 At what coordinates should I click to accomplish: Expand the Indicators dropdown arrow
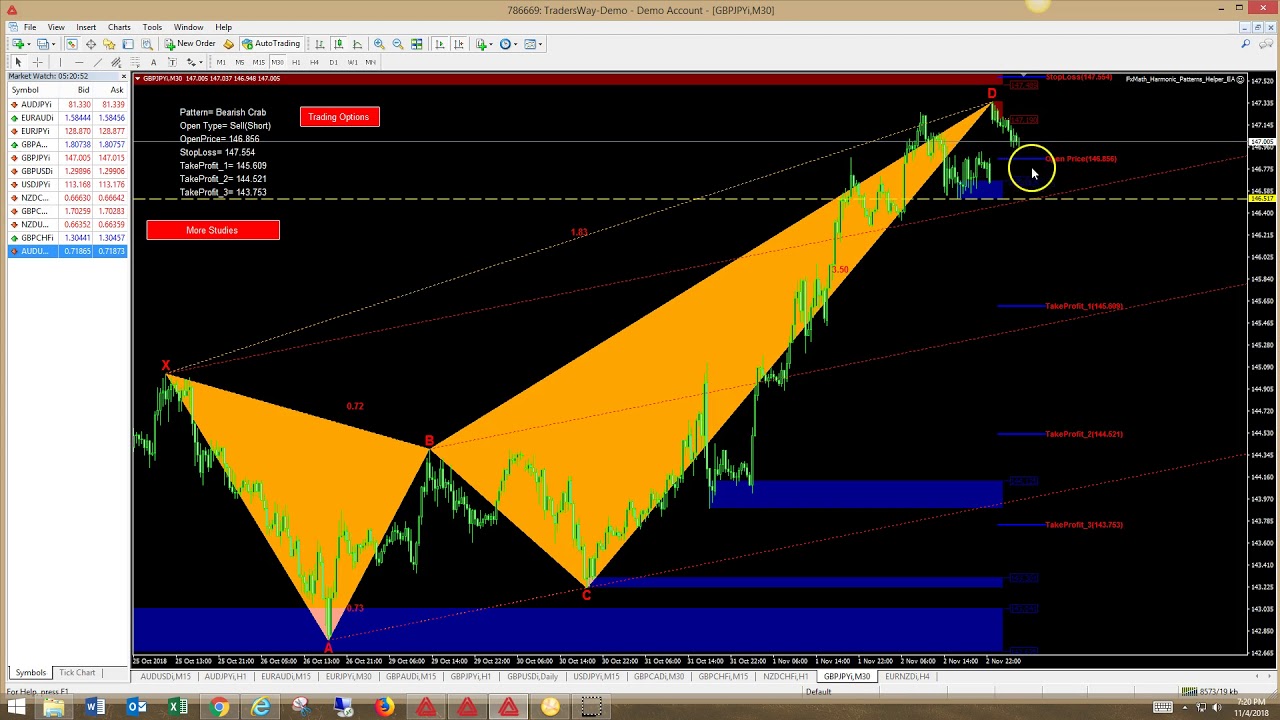pyautogui.click(x=491, y=44)
